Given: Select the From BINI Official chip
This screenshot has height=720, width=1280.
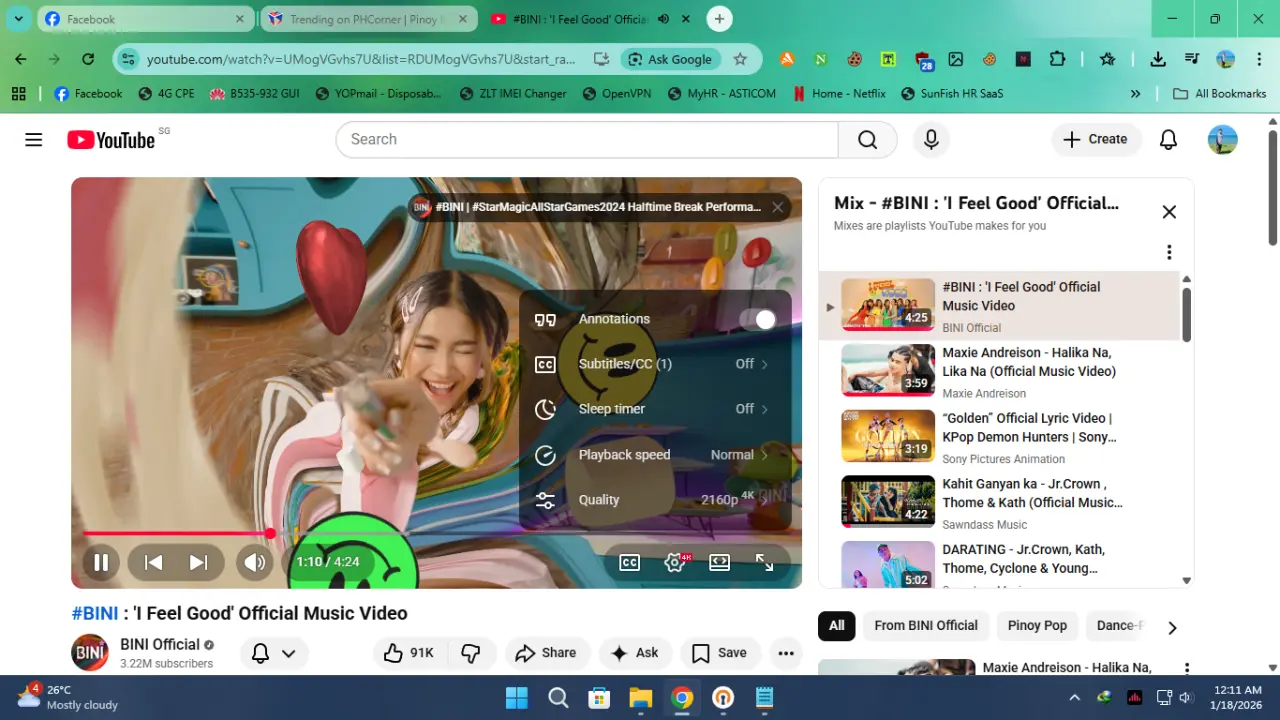Looking at the screenshot, I should pos(926,626).
